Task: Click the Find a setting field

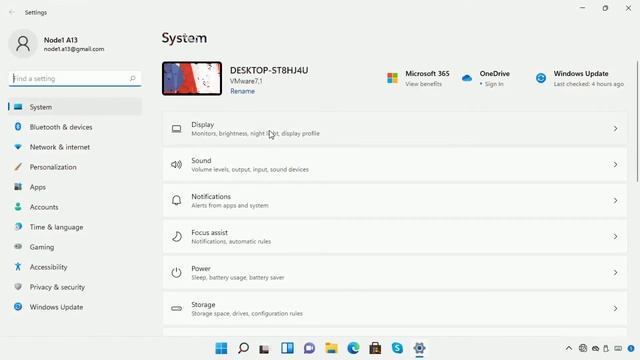Action: (x=75, y=78)
